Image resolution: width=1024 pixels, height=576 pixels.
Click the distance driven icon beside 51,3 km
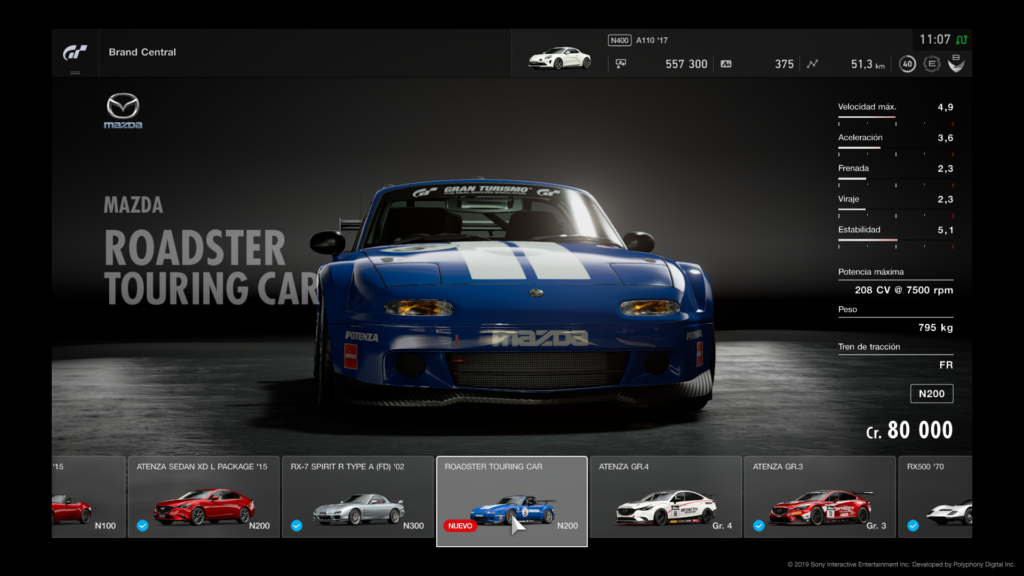(x=812, y=64)
